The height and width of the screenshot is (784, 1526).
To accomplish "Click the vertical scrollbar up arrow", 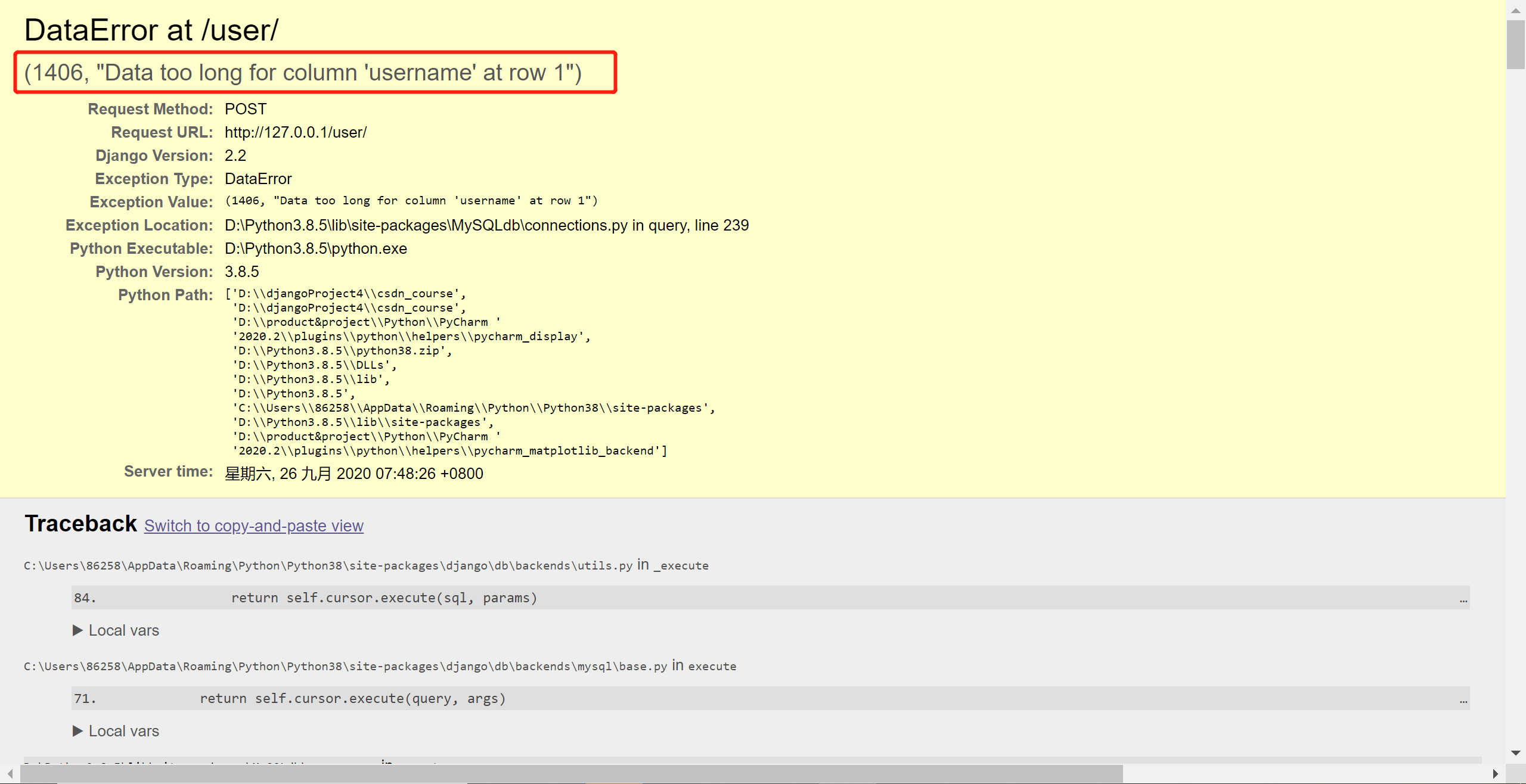I will (x=1515, y=10).
